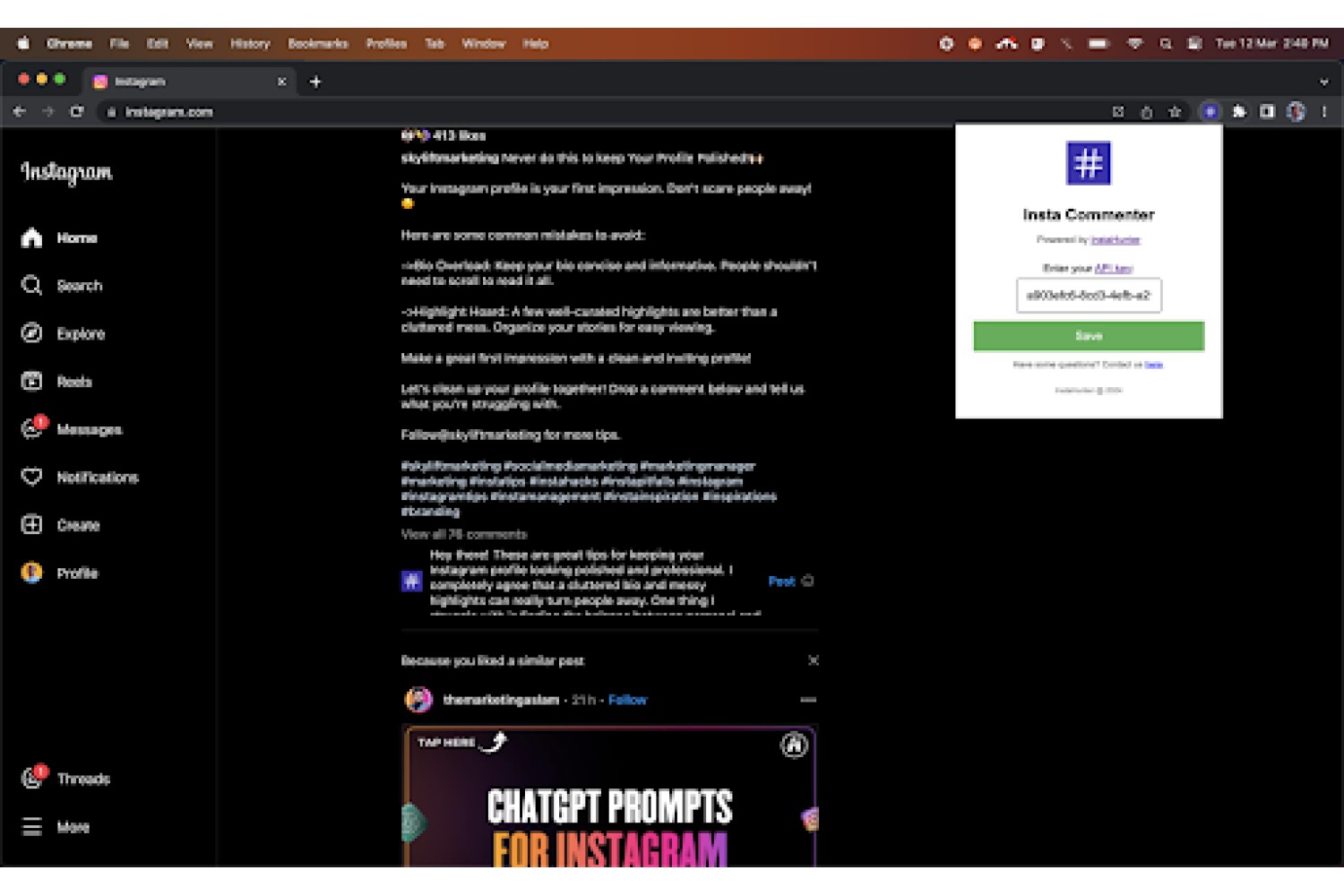Open the Powered by link in the popup

point(1116,239)
